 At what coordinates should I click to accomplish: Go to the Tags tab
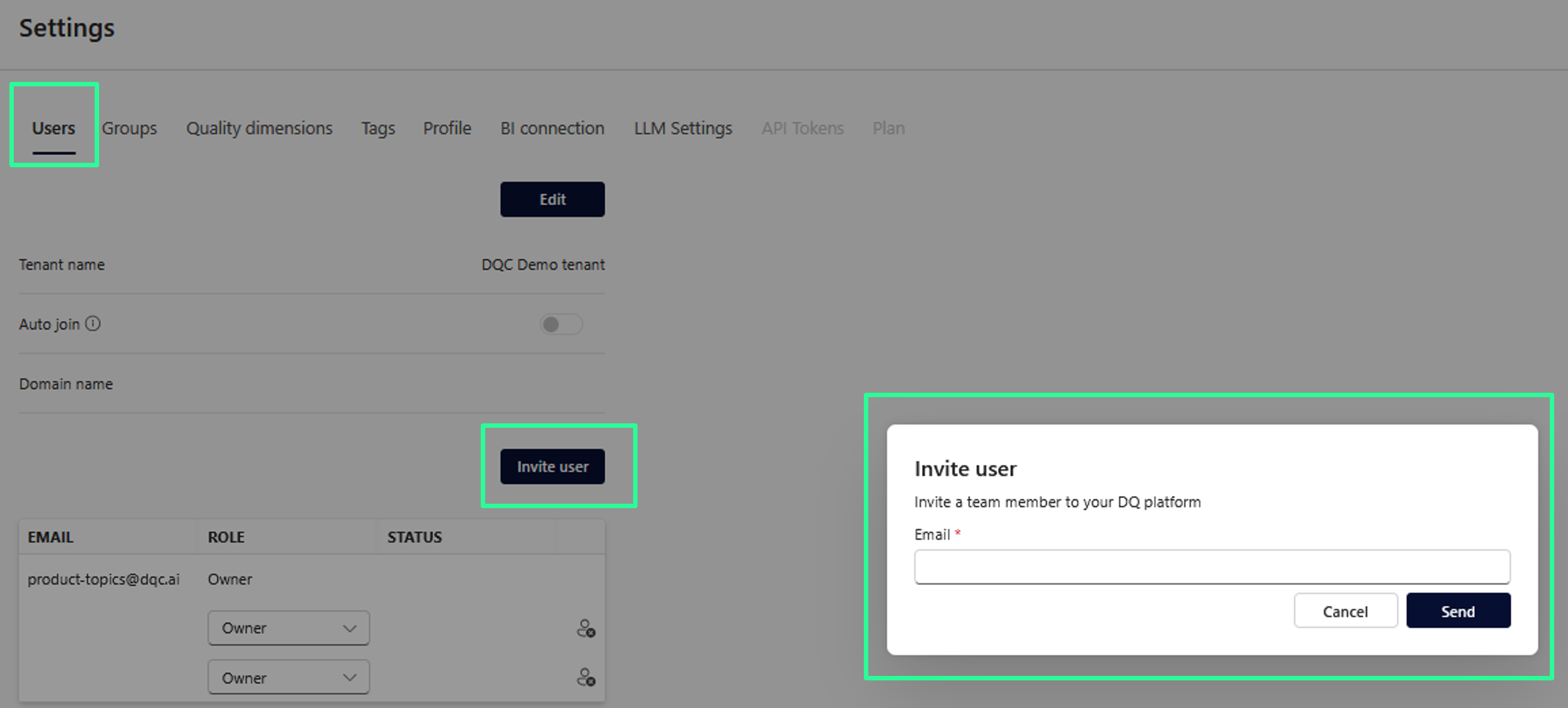click(x=378, y=129)
